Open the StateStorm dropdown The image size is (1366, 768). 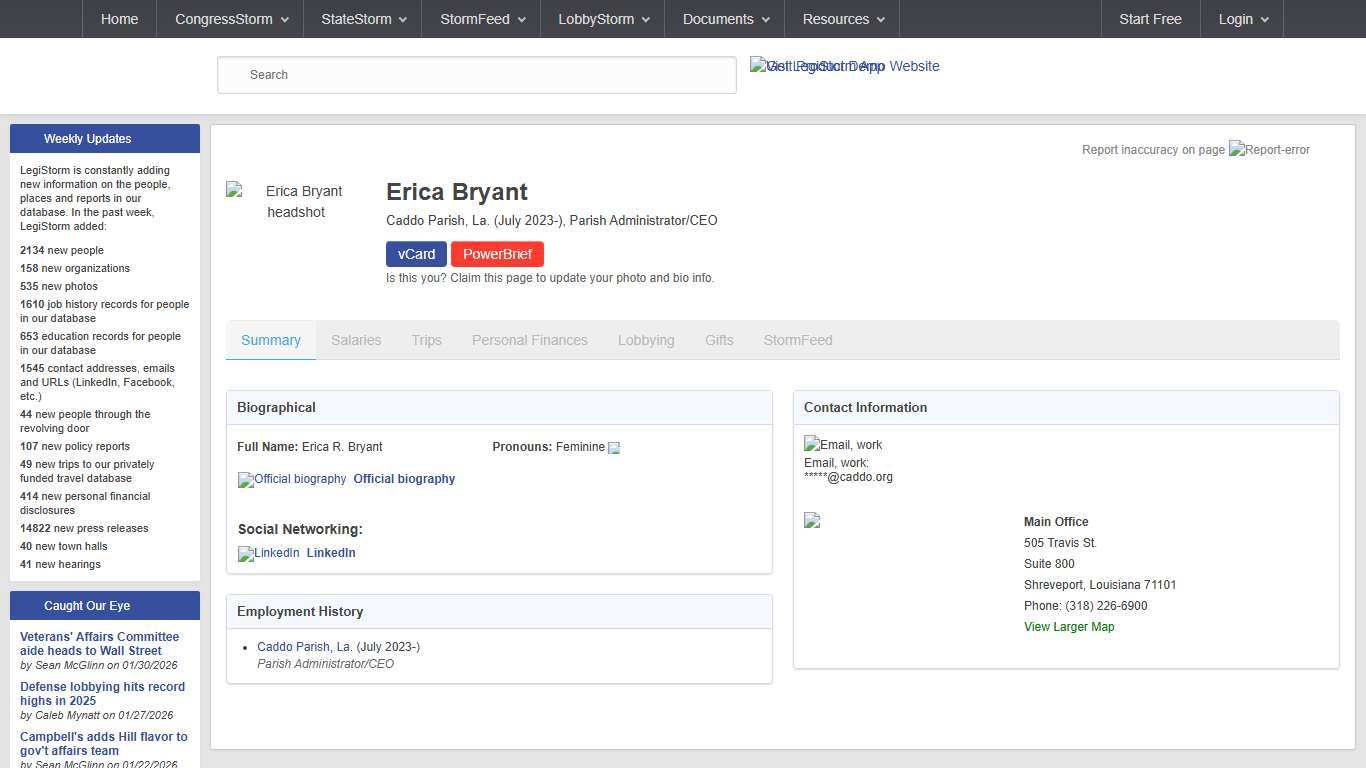tap(363, 19)
